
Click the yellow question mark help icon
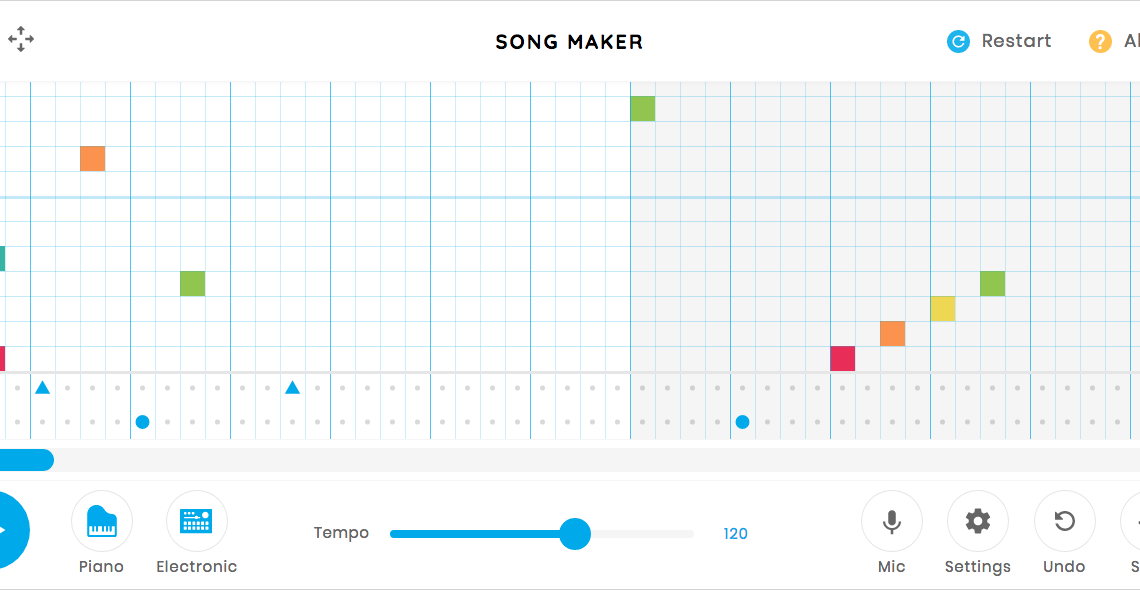[x=1100, y=41]
